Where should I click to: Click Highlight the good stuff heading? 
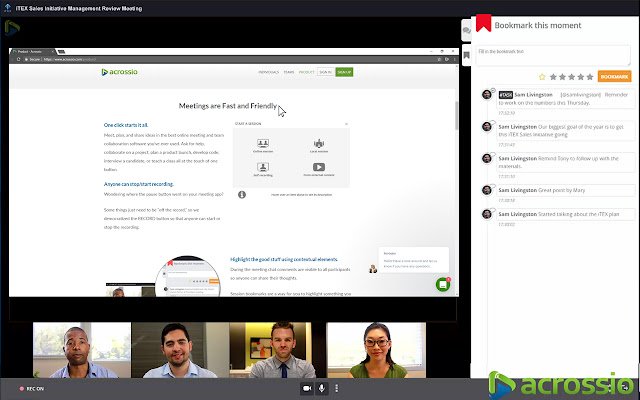[284, 259]
